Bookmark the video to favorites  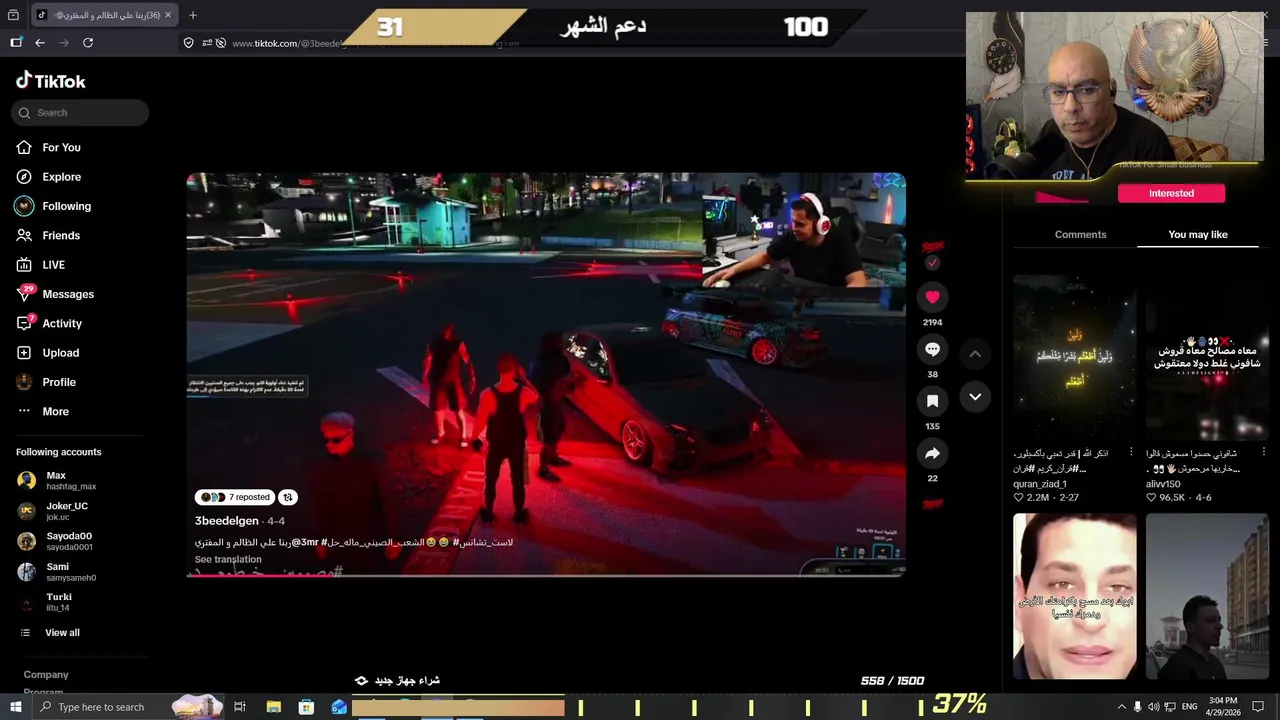[x=932, y=401]
